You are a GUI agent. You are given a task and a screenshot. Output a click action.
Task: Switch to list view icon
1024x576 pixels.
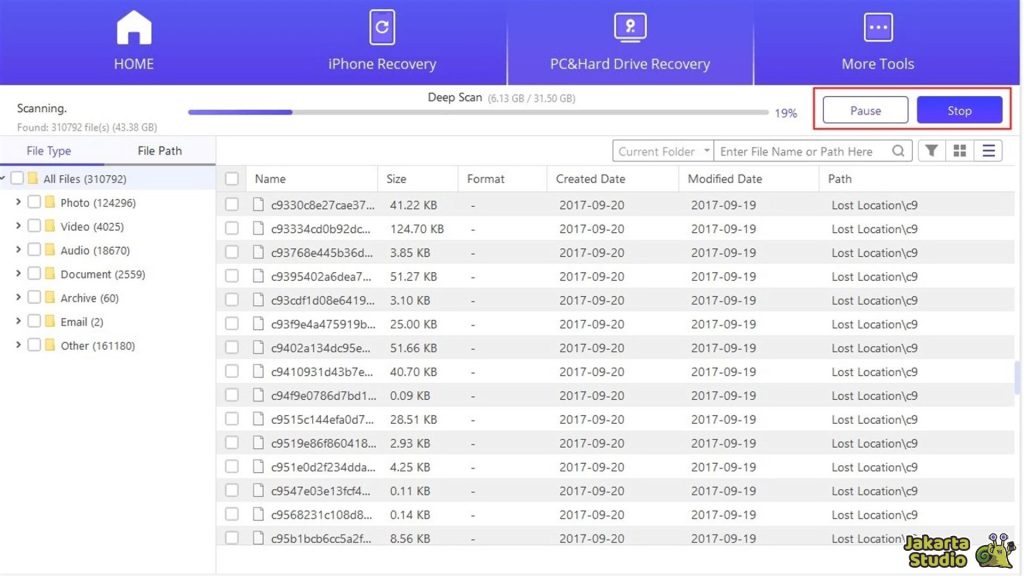tap(987, 150)
